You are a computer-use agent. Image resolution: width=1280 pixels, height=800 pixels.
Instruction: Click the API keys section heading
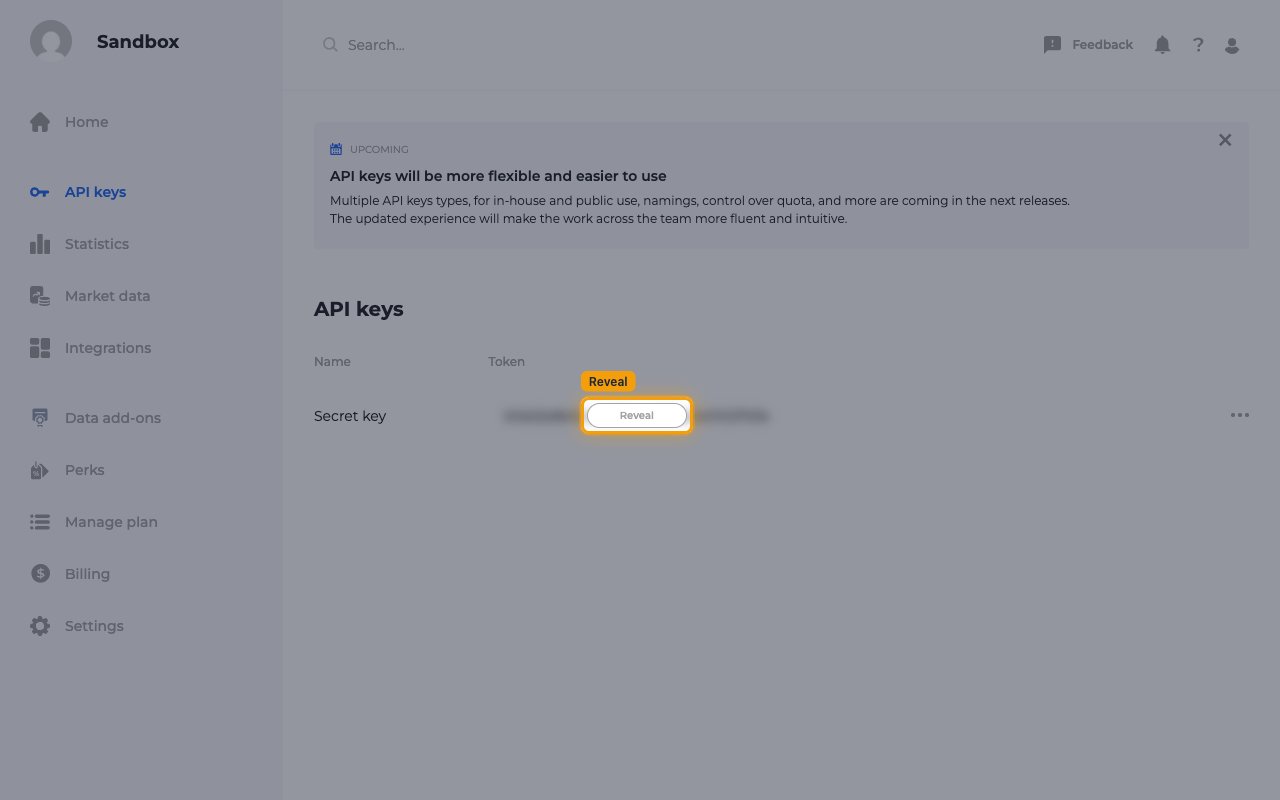tap(359, 309)
